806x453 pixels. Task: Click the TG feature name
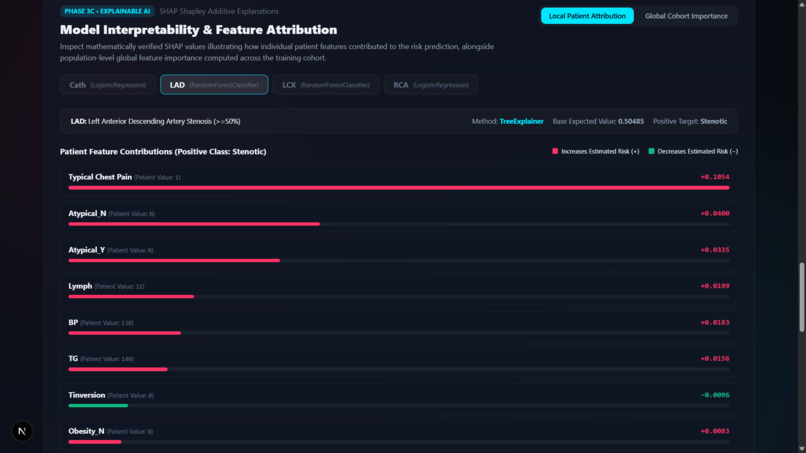(x=73, y=358)
